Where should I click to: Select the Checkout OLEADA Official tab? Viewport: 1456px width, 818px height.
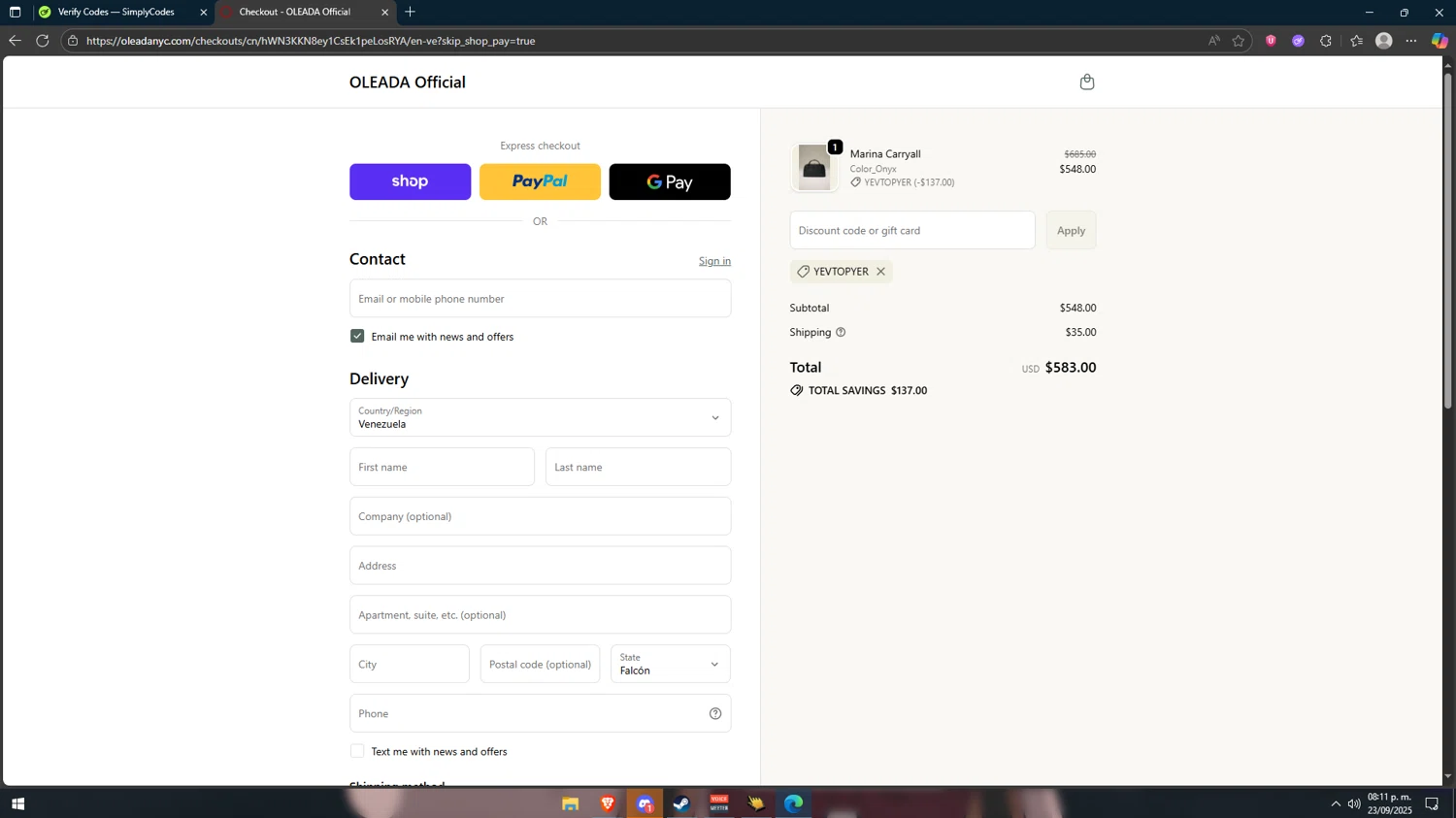295,12
